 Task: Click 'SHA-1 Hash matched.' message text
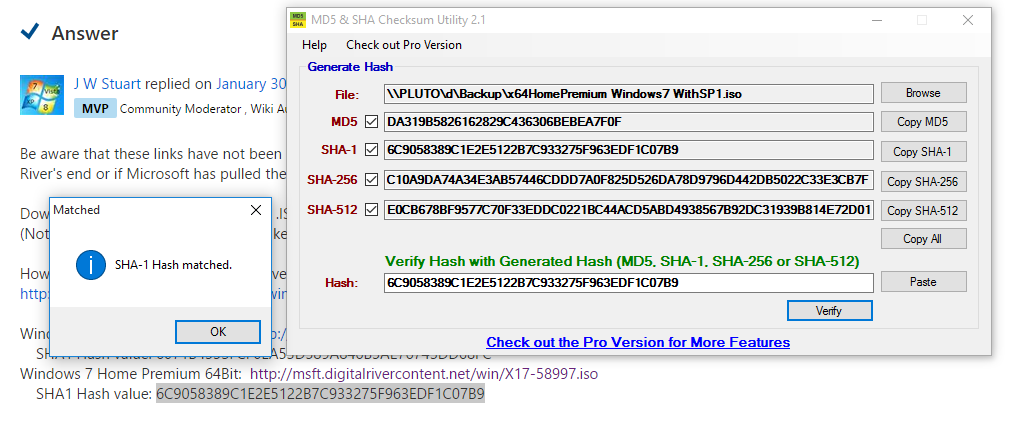point(173,265)
